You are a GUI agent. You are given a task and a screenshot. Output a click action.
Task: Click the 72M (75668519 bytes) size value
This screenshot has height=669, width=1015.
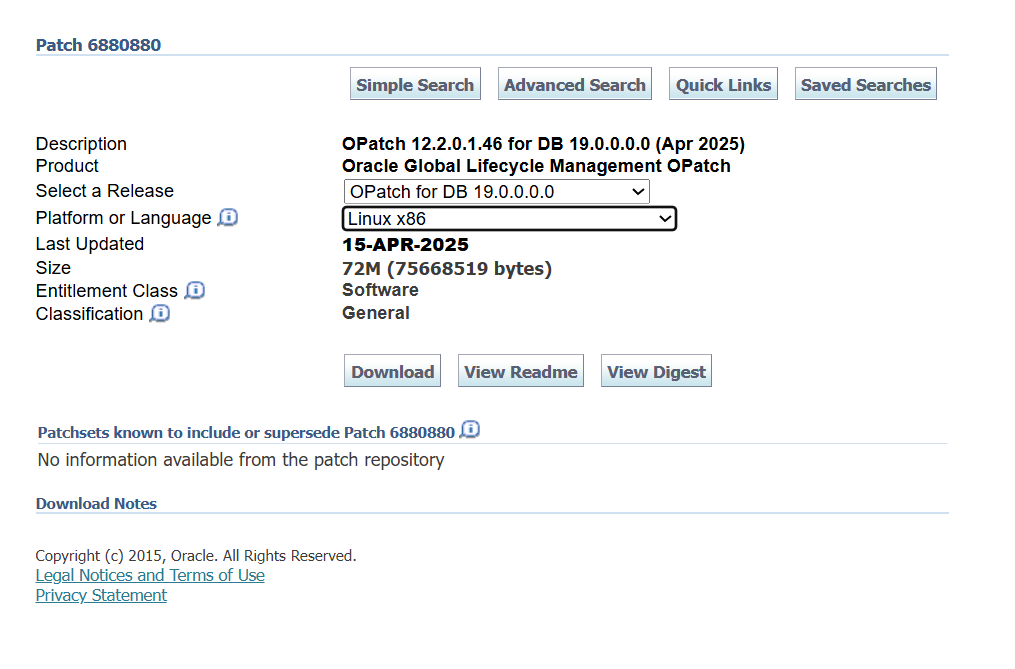click(447, 268)
